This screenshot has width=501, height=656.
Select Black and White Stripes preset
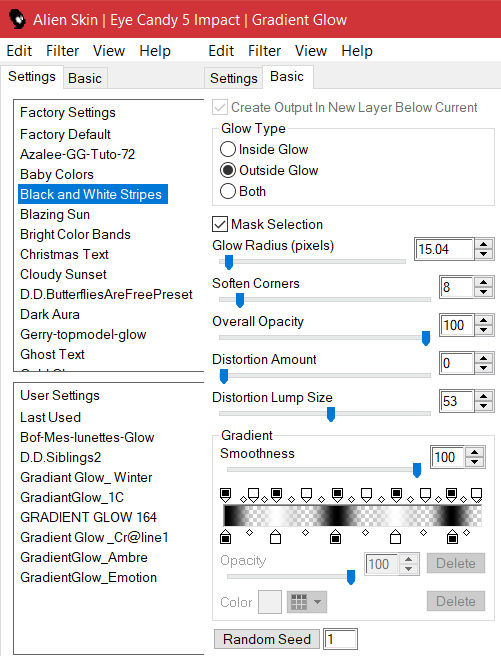[x=93, y=194]
